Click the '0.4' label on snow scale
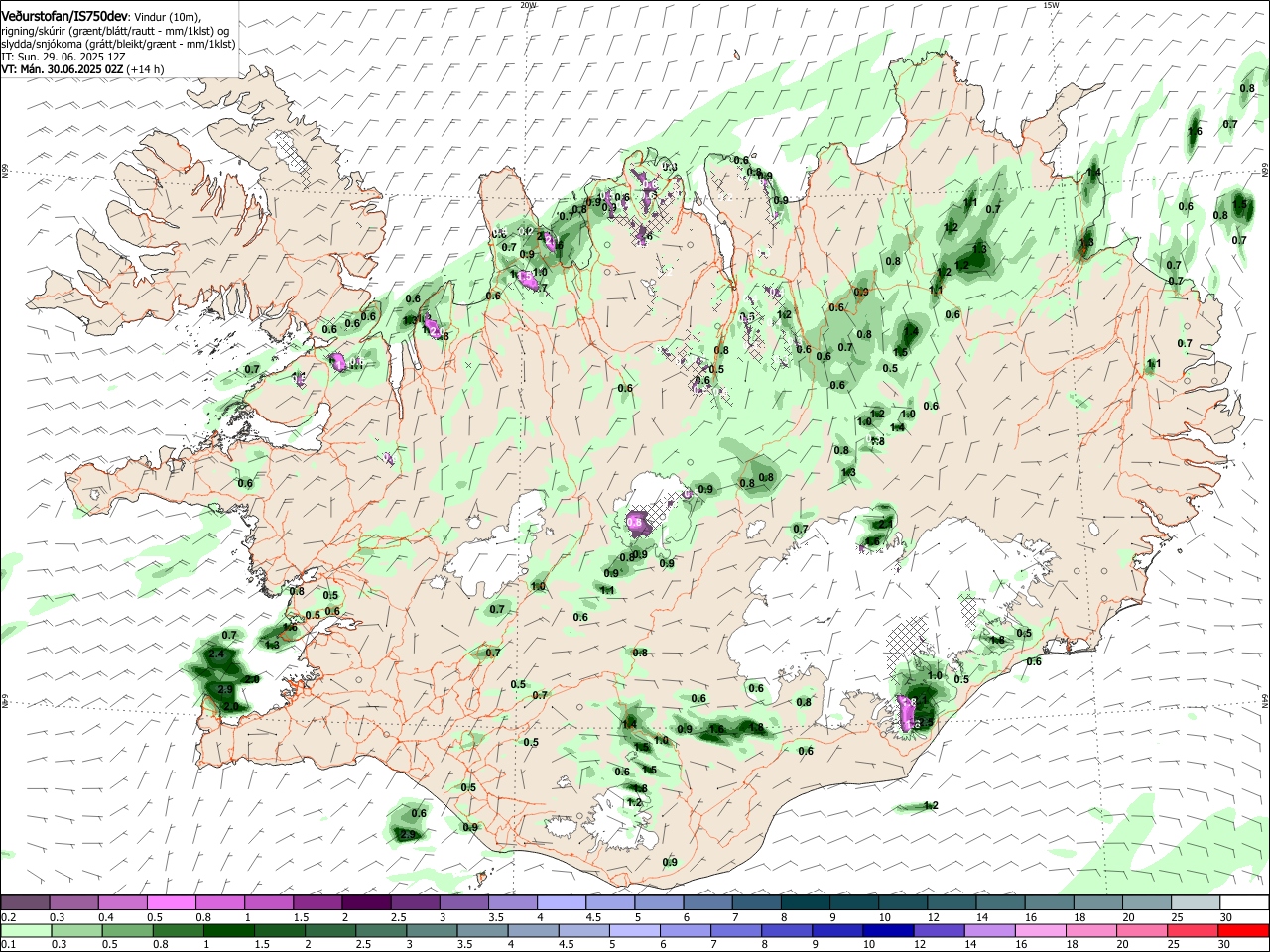This screenshot has width=1270, height=952. pos(105,917)
